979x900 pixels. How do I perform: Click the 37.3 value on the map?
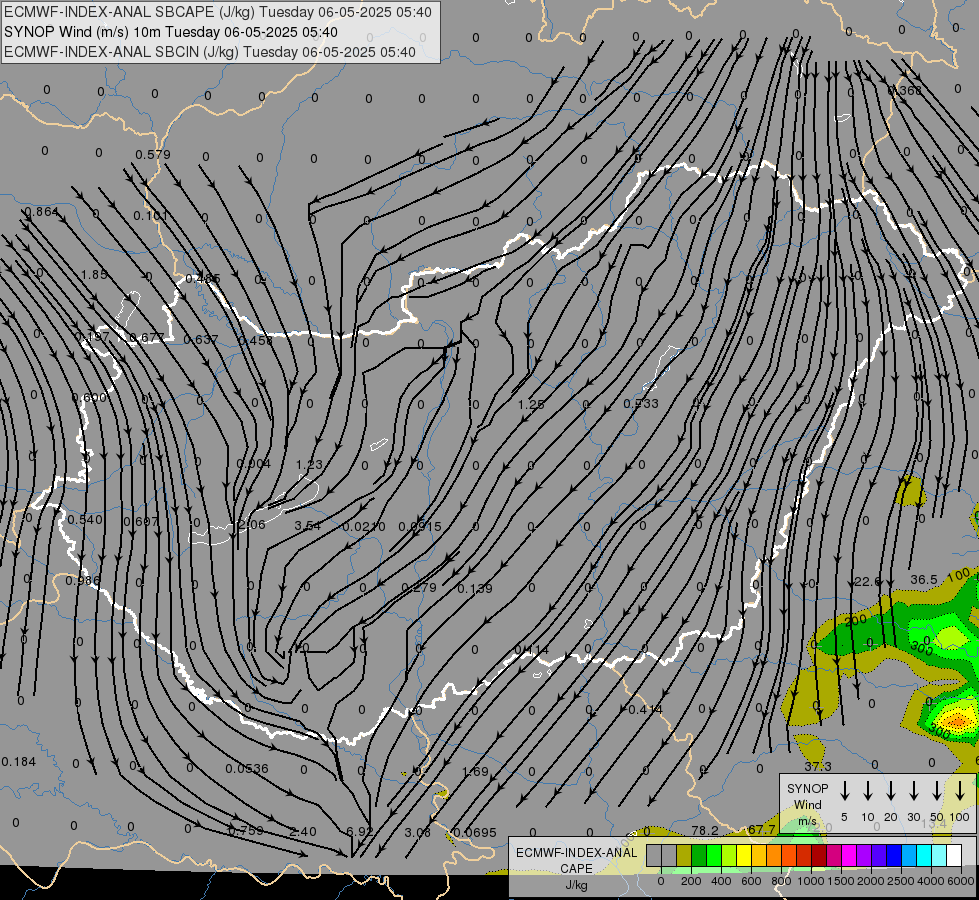click(818, 766)
